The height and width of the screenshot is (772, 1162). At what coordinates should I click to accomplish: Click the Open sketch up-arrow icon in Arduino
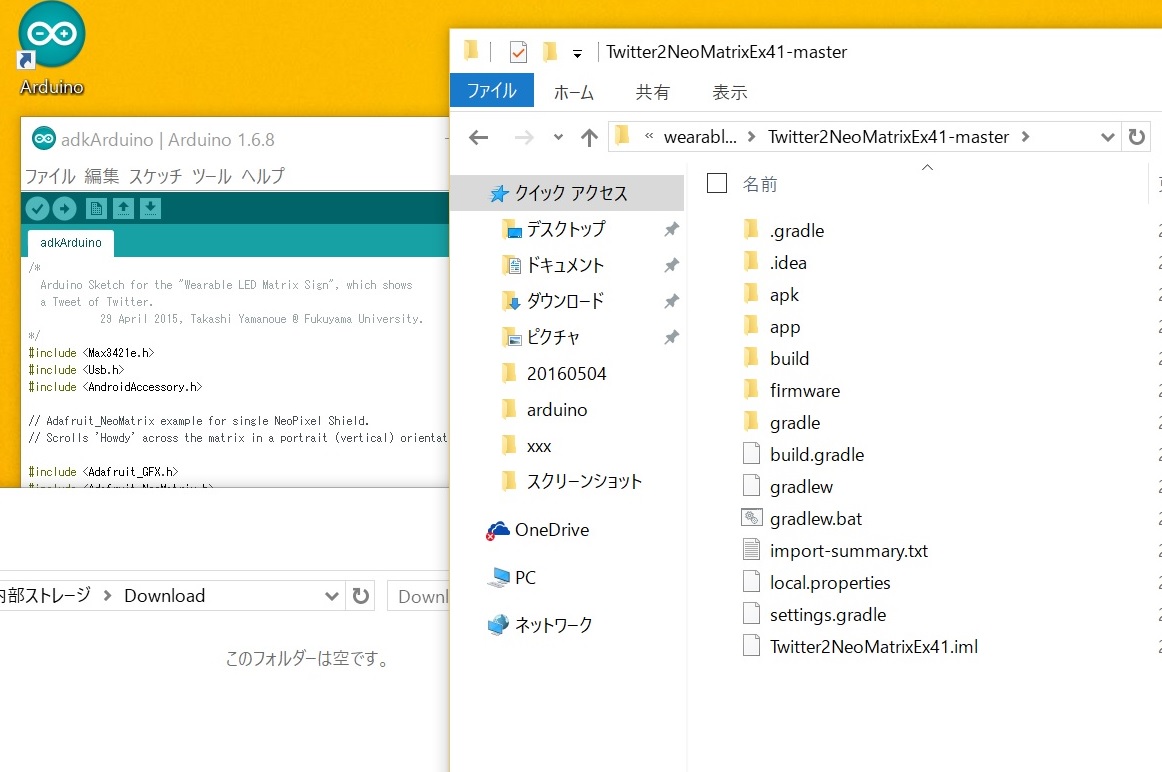pyautogui.click(x=123, y=209)
